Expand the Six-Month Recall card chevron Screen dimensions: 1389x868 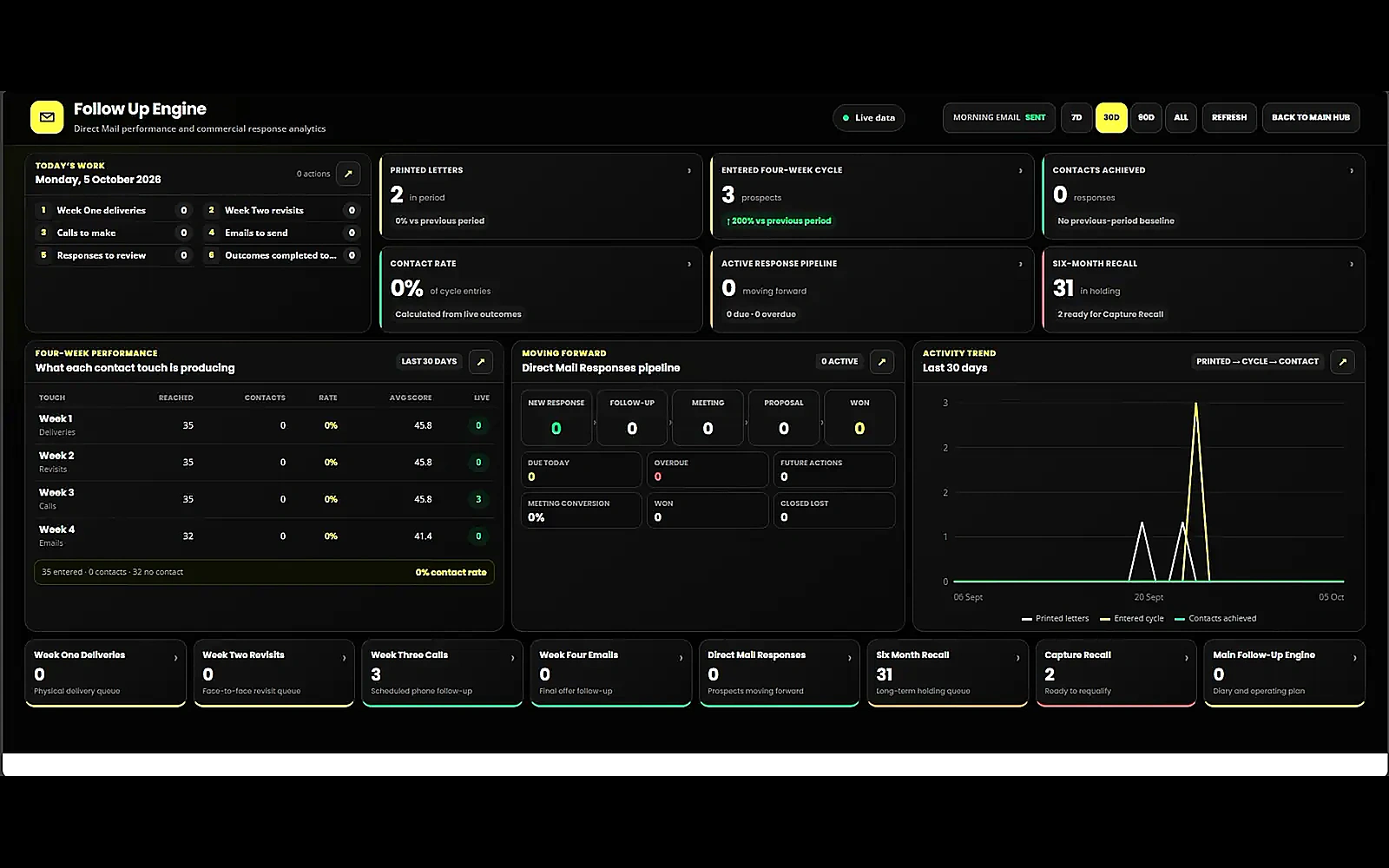(x=1352, y=264)
